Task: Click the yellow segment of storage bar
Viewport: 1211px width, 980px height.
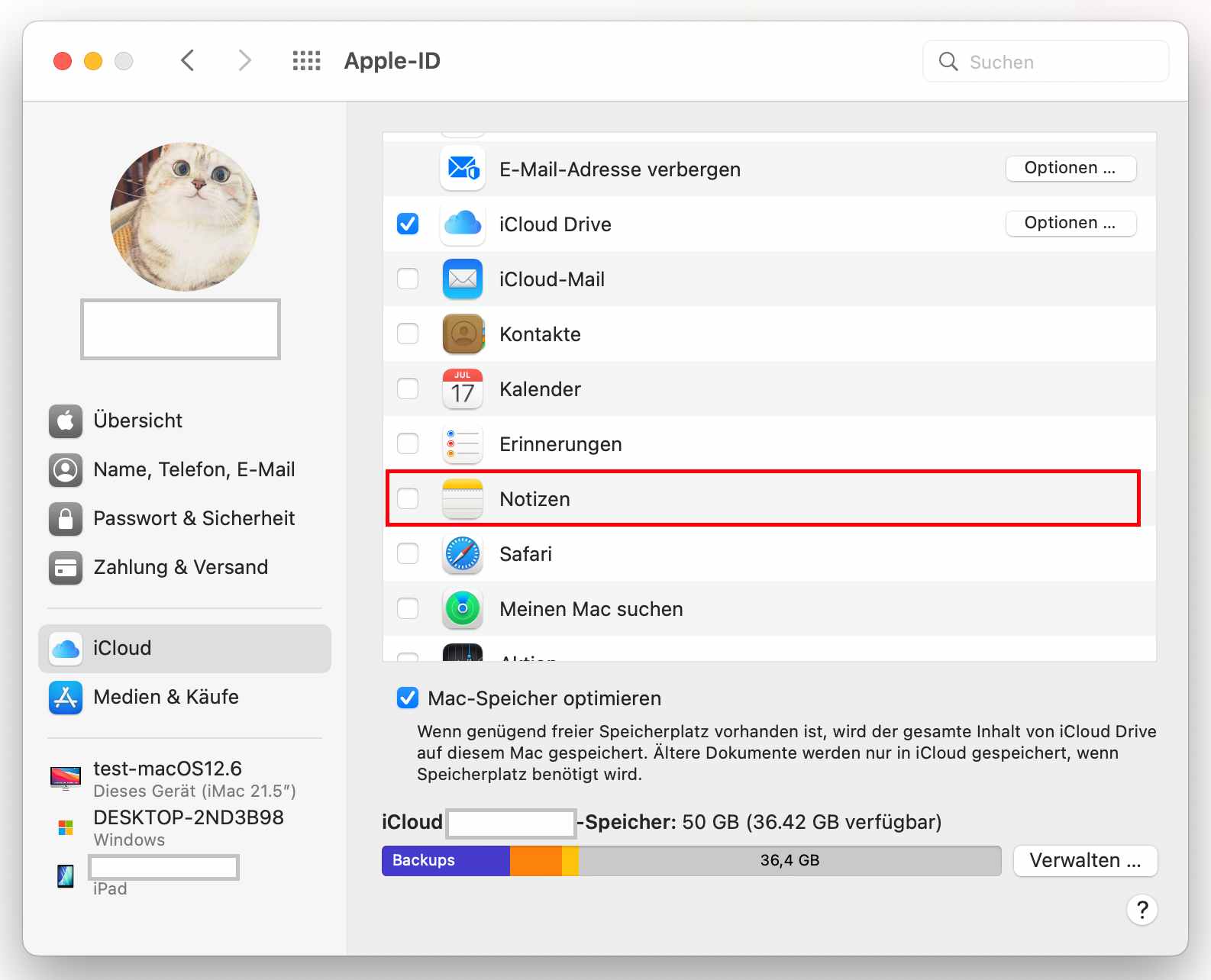Action: click(x=570, y=861)
